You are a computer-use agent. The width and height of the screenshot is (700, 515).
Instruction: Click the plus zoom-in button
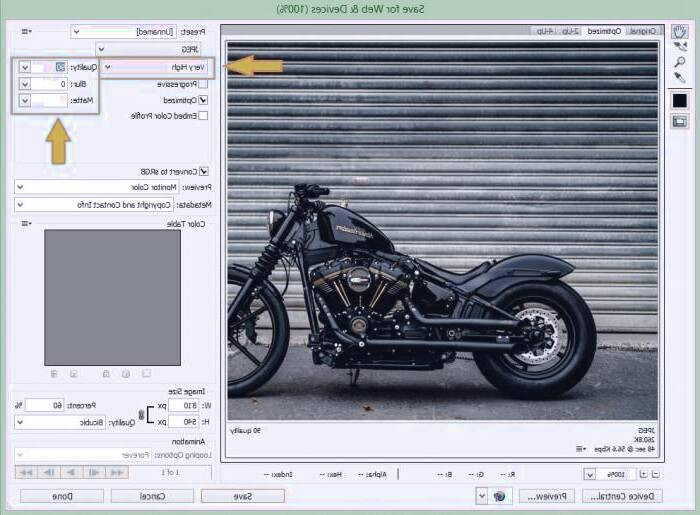643,474
